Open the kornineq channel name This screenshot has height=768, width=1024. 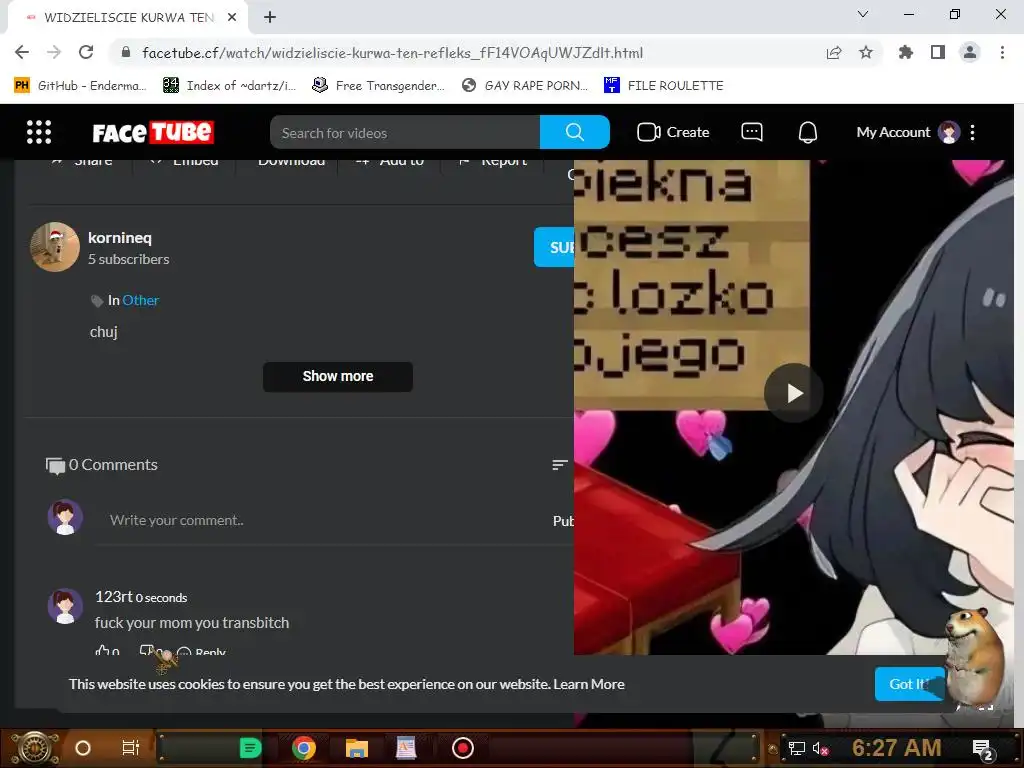[120, 238]
